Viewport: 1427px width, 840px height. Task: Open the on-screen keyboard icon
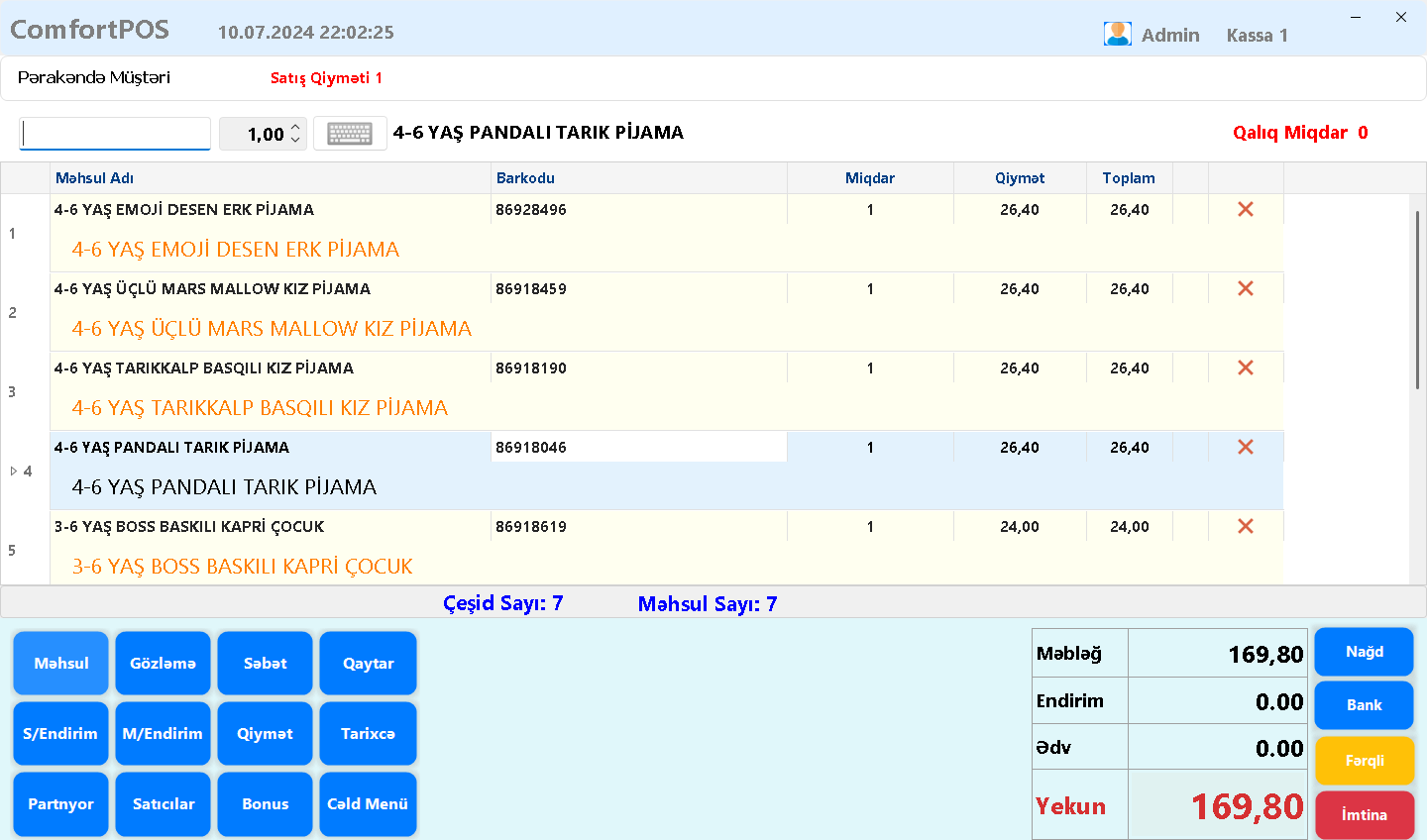[350, 134]
